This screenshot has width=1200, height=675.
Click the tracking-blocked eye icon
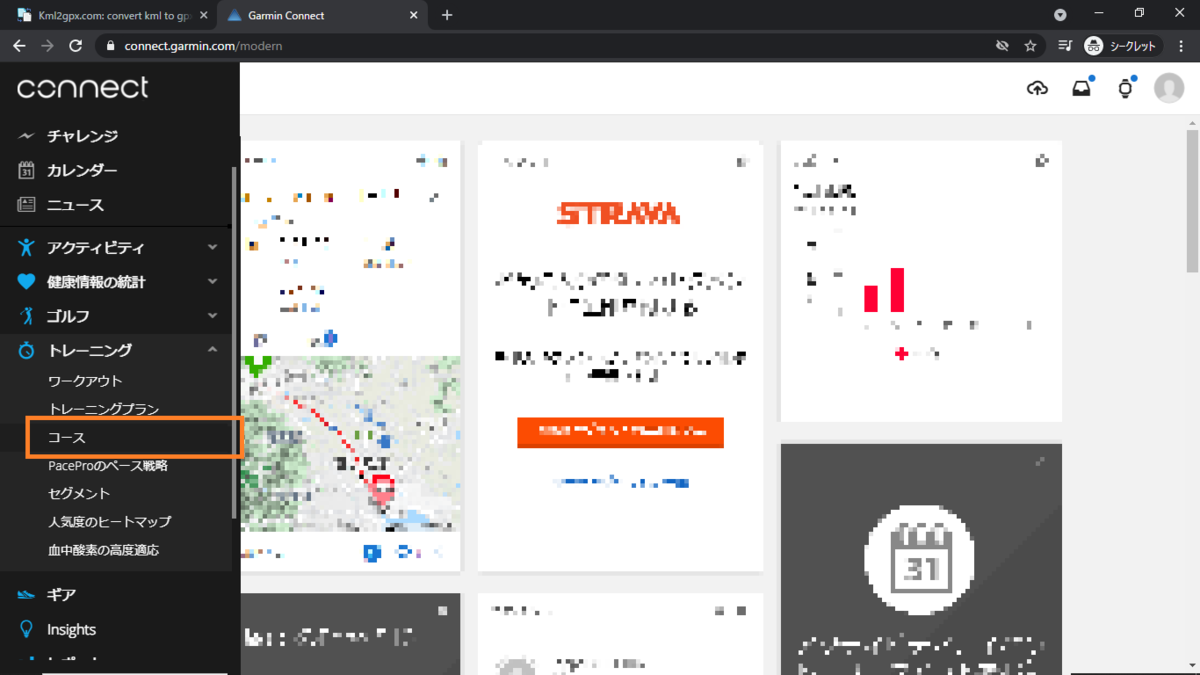[1002, 46]
